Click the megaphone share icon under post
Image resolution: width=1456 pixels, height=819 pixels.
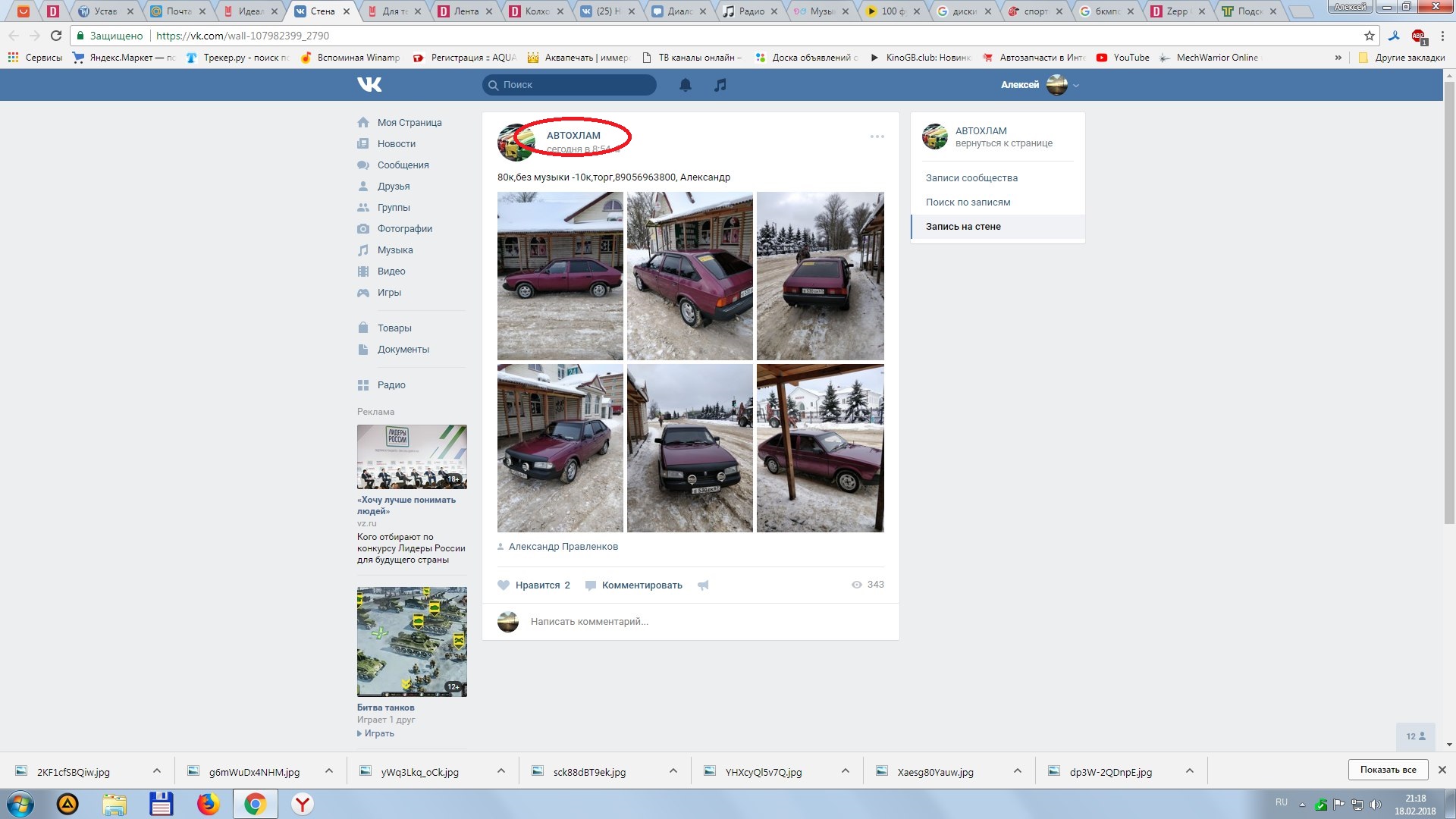pyautogui.click(x=704, y=585)
